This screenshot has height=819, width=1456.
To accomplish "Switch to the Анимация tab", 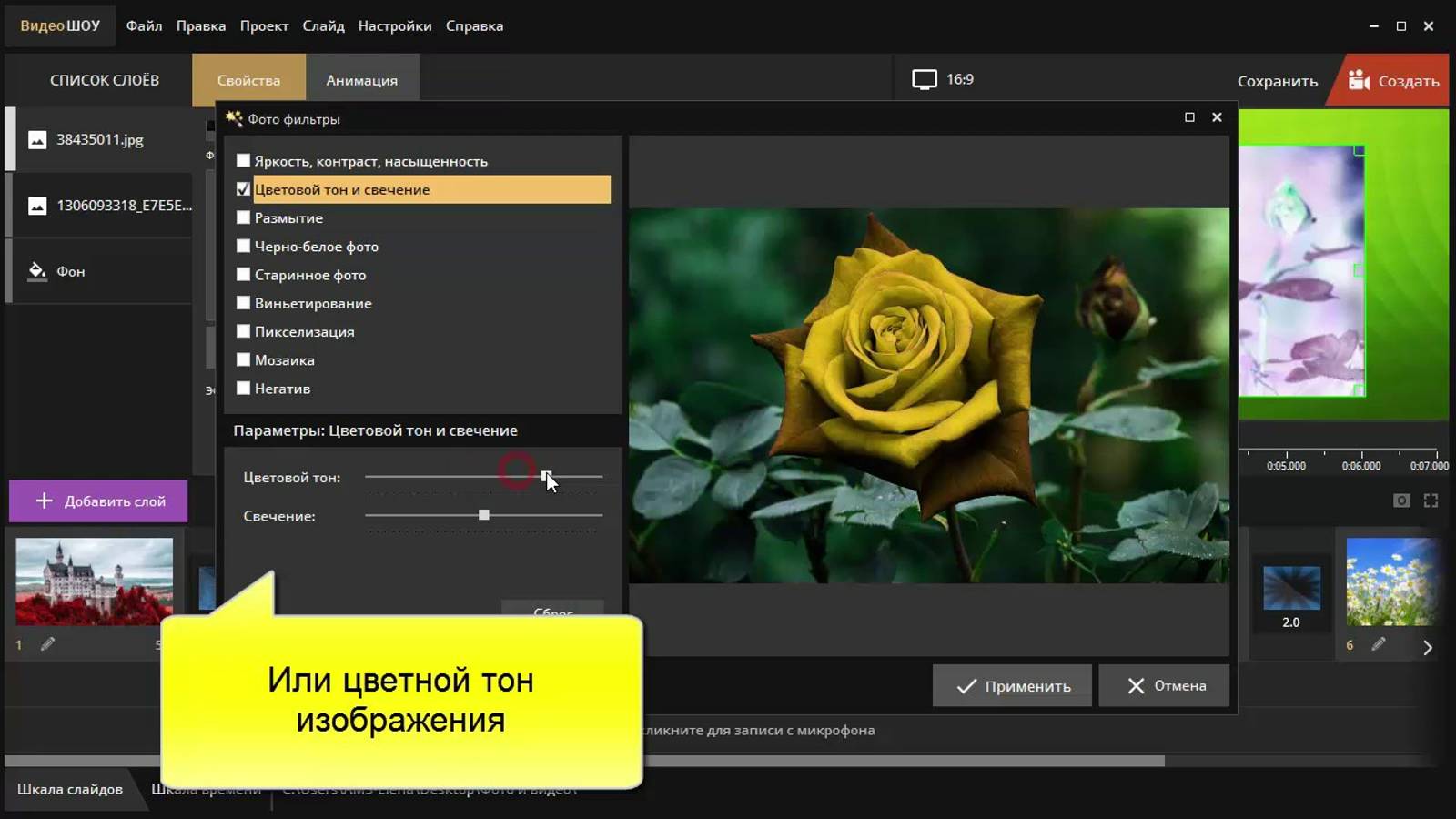I will pyautogui.click(x=361, y=80).
